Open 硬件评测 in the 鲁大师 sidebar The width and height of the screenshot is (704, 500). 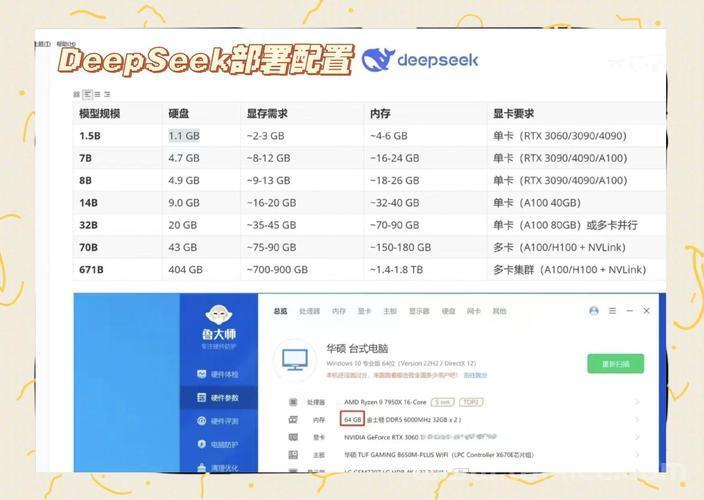tap(218, 421)
